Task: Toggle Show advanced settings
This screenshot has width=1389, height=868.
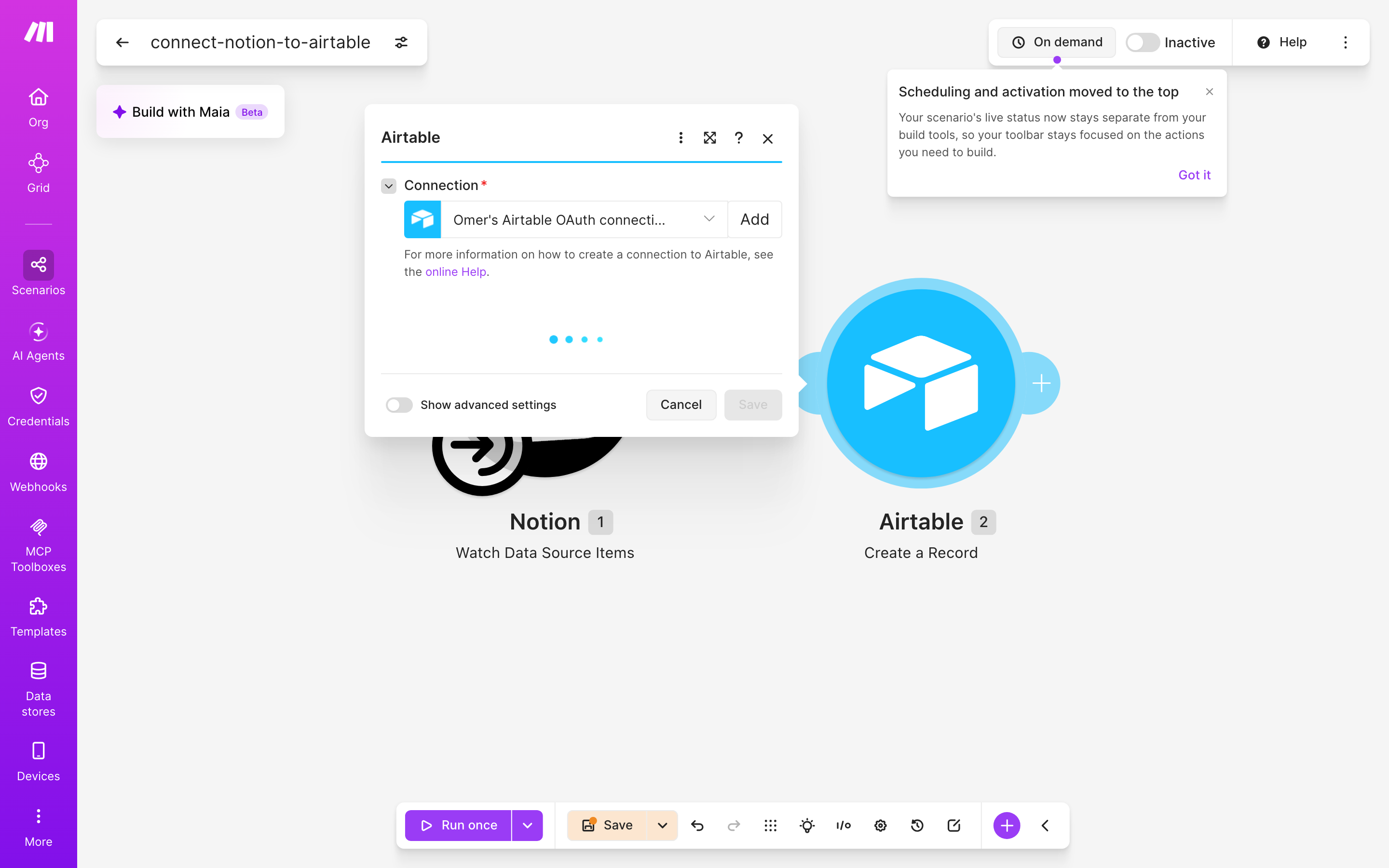Action: [399, 405]
